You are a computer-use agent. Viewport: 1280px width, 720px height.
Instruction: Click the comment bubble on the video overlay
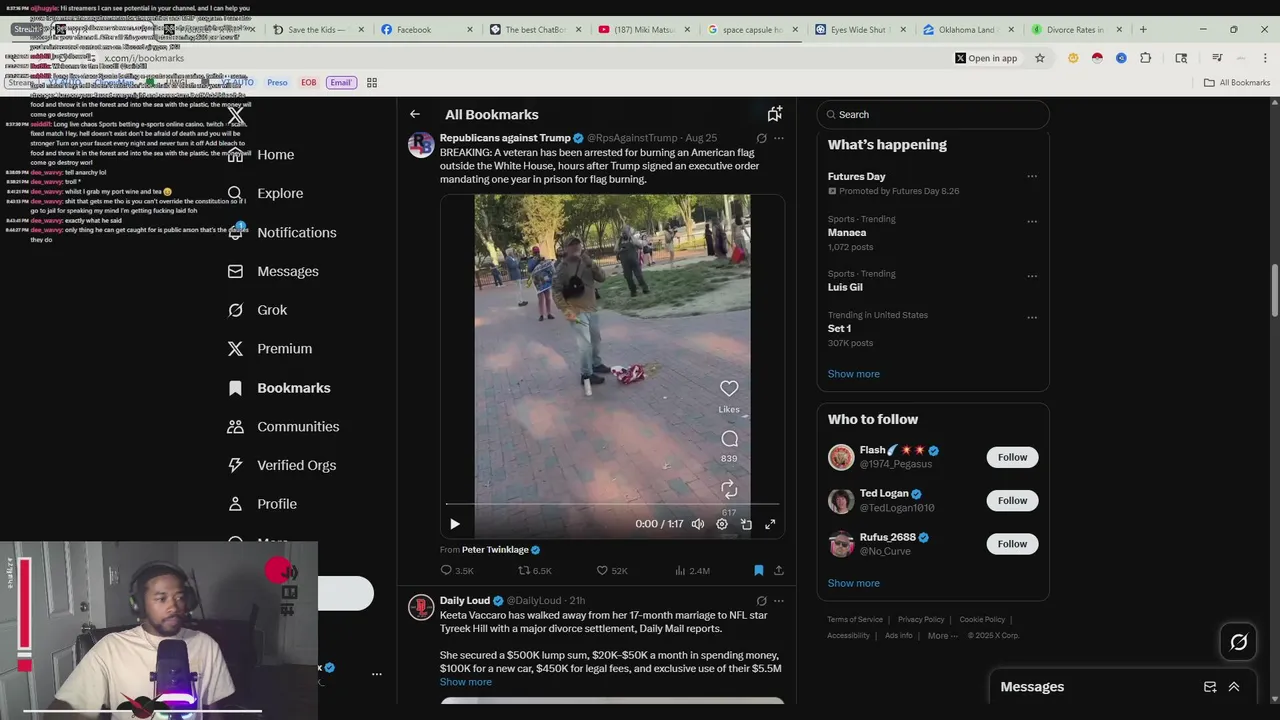(x=729, y=439)
